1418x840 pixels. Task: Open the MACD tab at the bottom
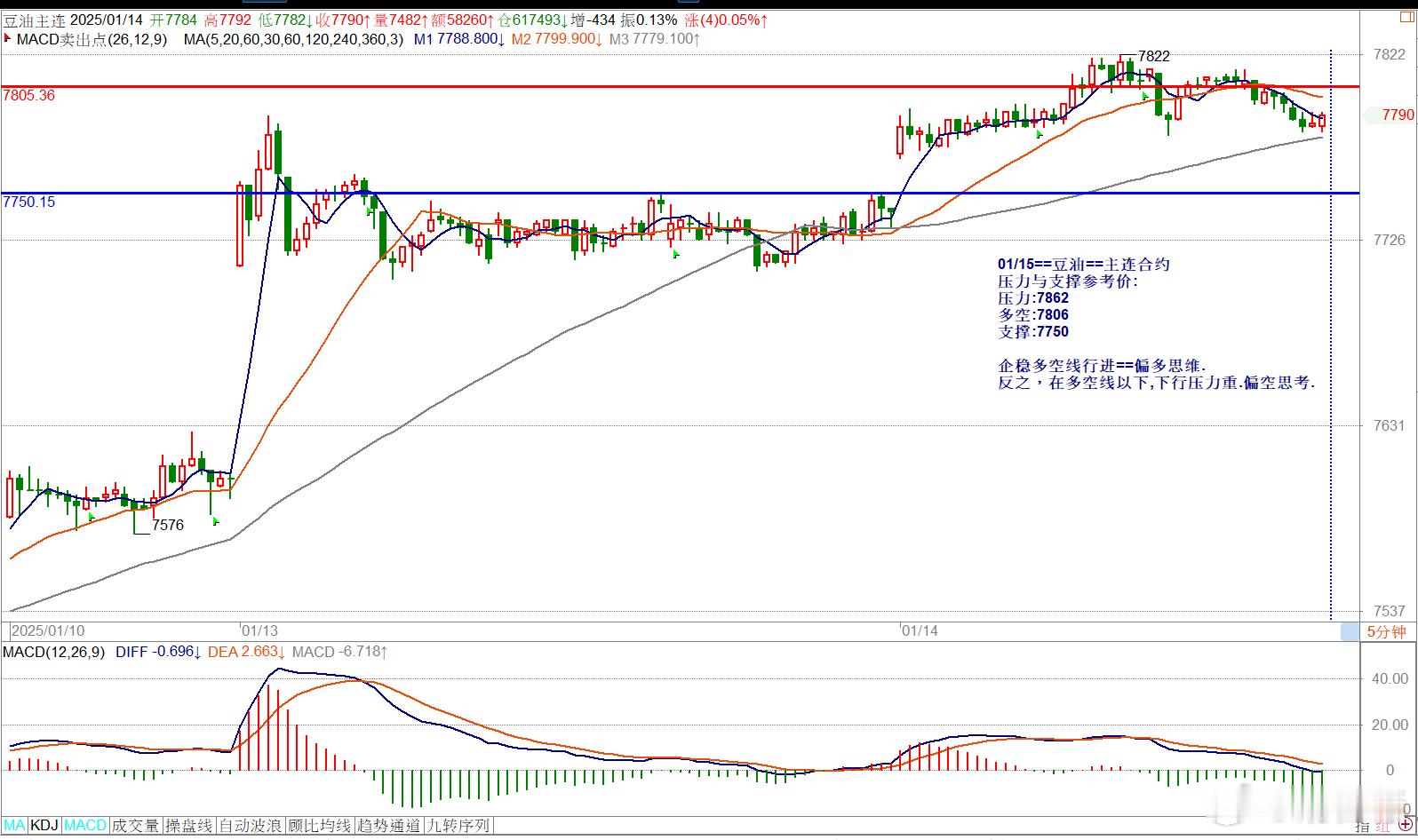(x=85, y=826)
